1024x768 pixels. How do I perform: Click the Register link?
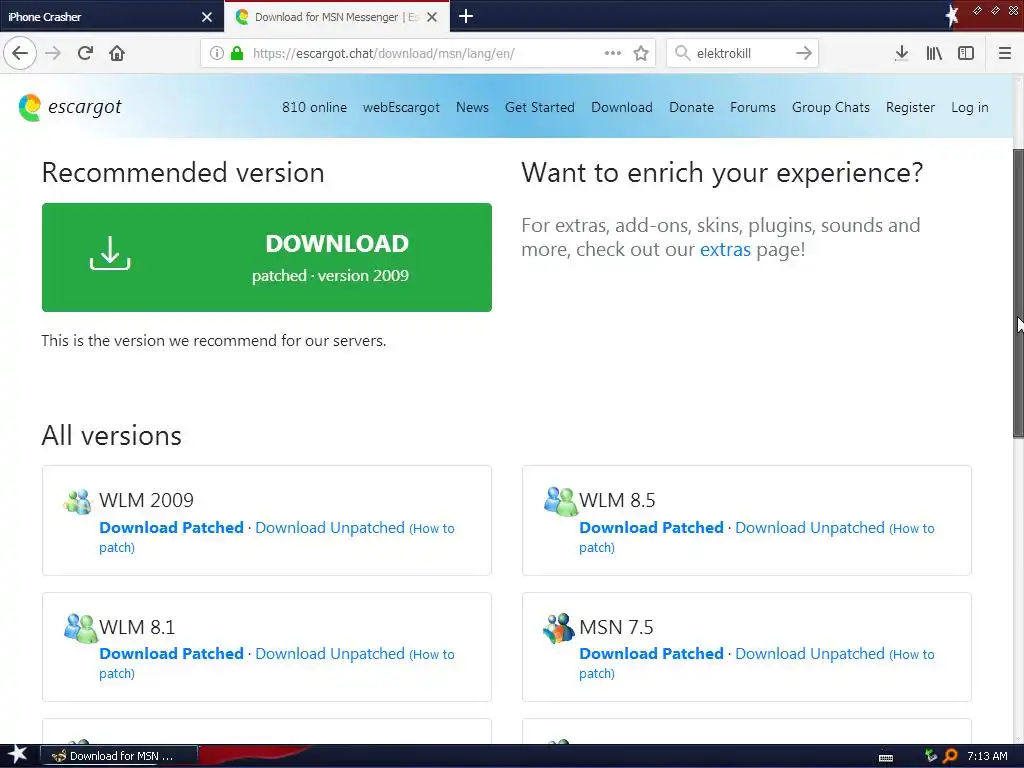click(x=910, y=107)
